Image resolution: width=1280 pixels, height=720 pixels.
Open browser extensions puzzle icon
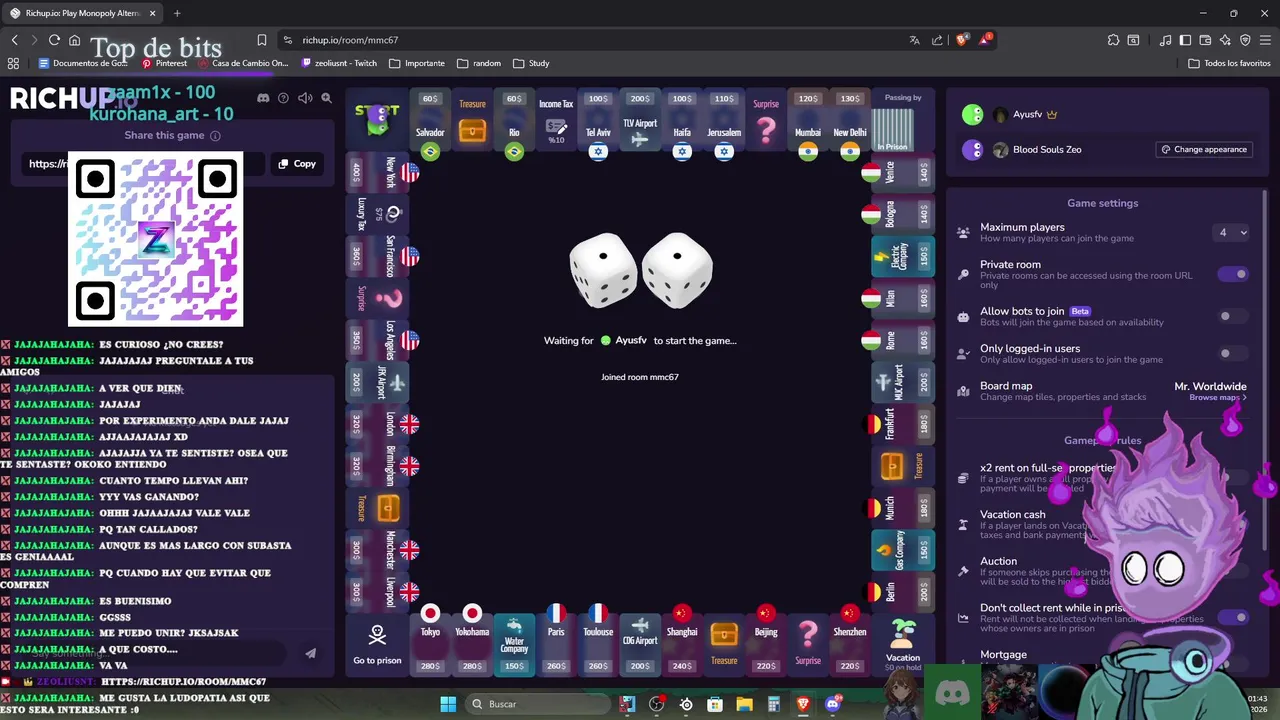click(1113, 40)
